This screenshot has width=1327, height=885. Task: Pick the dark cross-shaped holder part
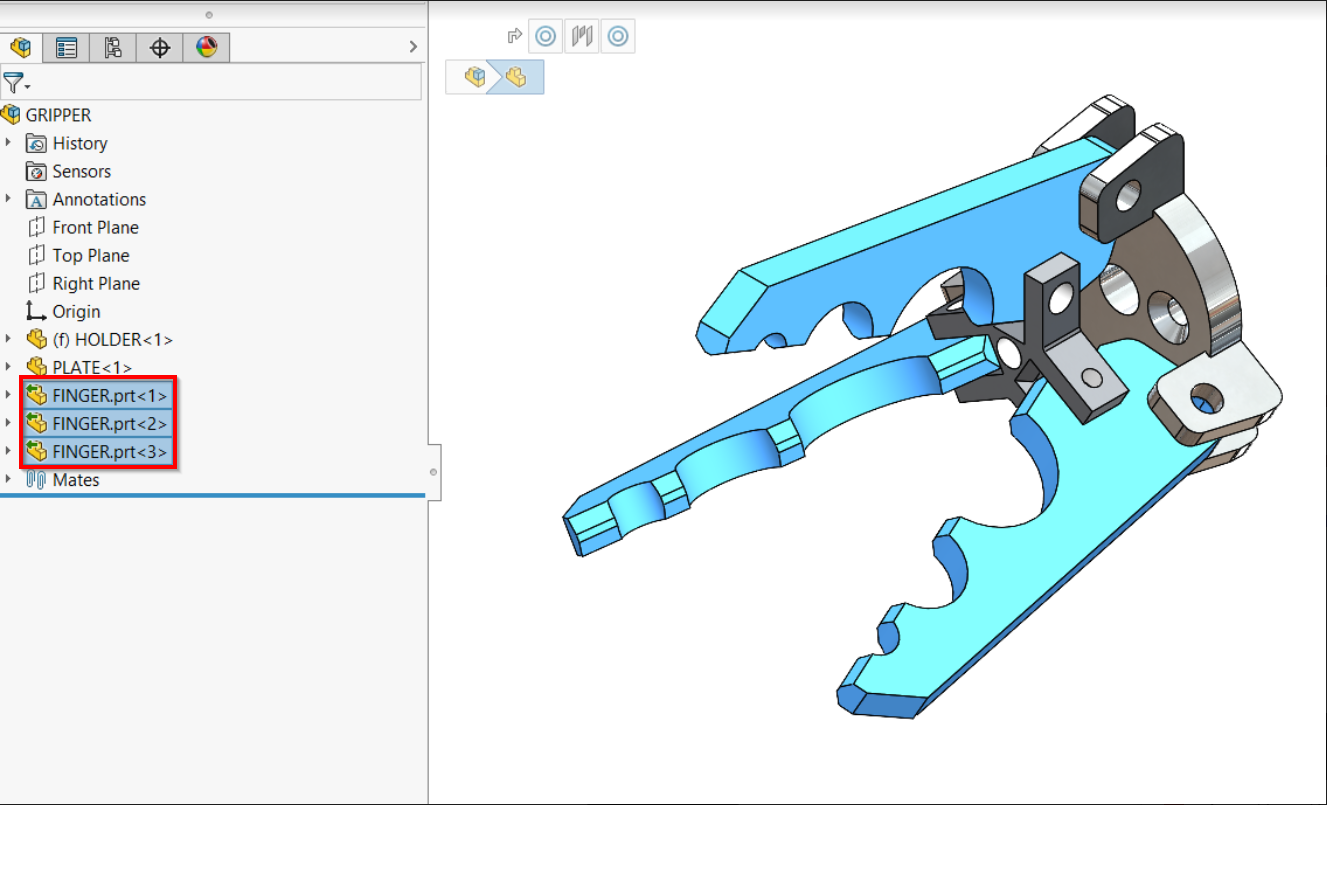[x=1050, y=335]
